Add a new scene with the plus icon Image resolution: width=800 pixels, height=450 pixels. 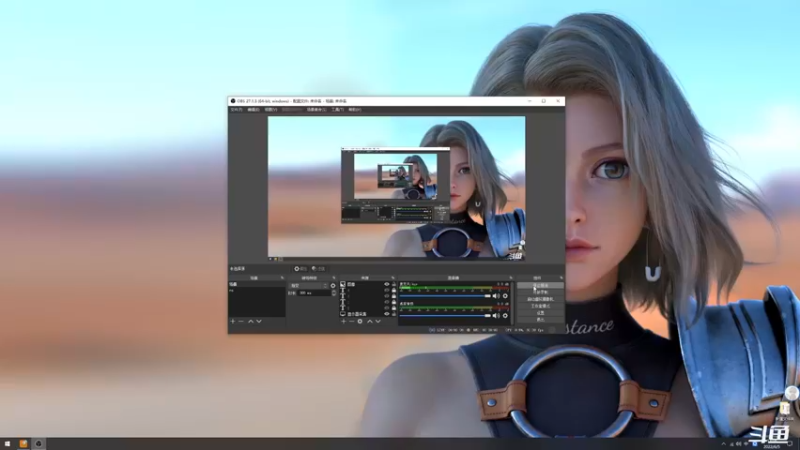coord(233,321)
